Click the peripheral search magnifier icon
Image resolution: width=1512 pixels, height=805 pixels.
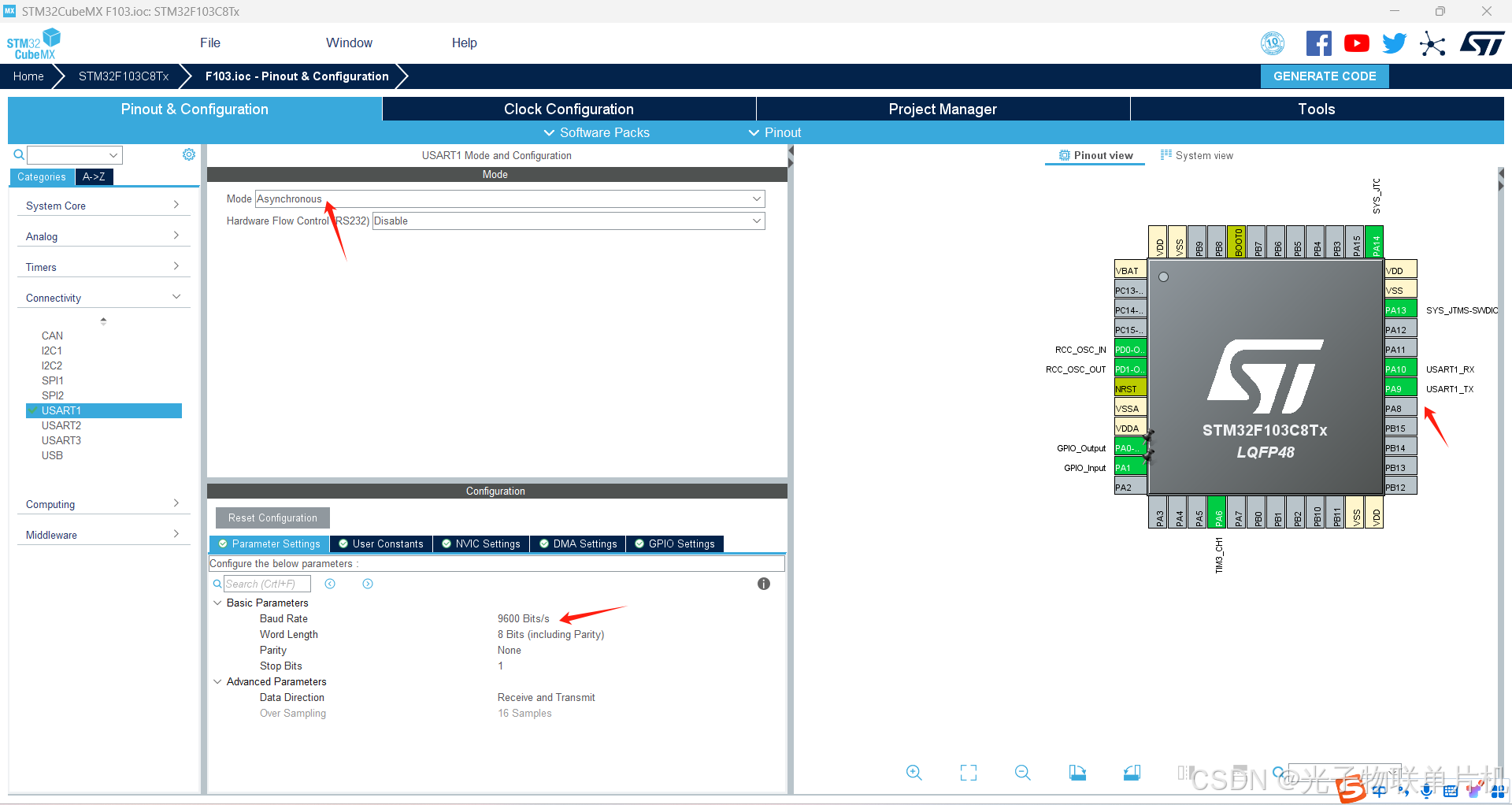(19, 154)
